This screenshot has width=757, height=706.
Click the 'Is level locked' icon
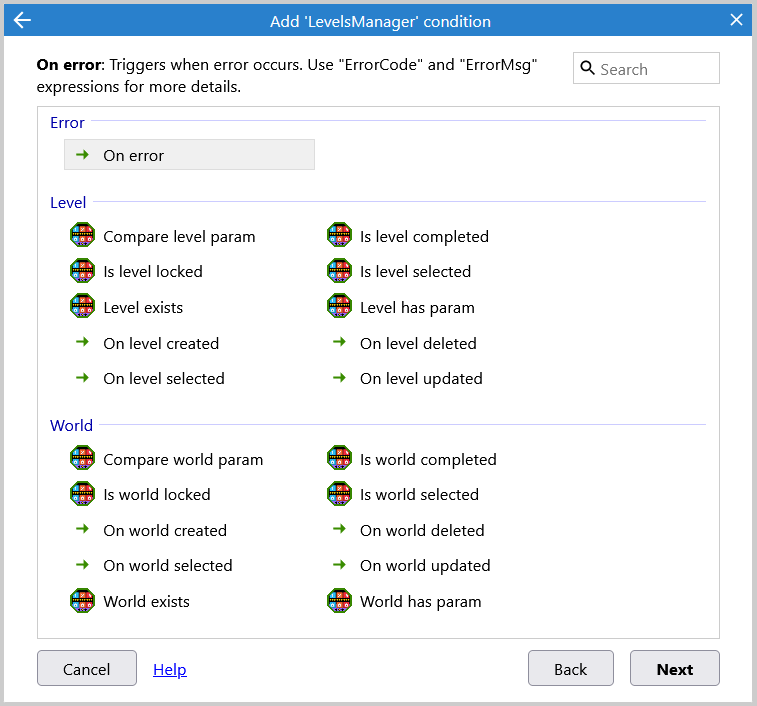pyautogui.click(x=81, y=271)
